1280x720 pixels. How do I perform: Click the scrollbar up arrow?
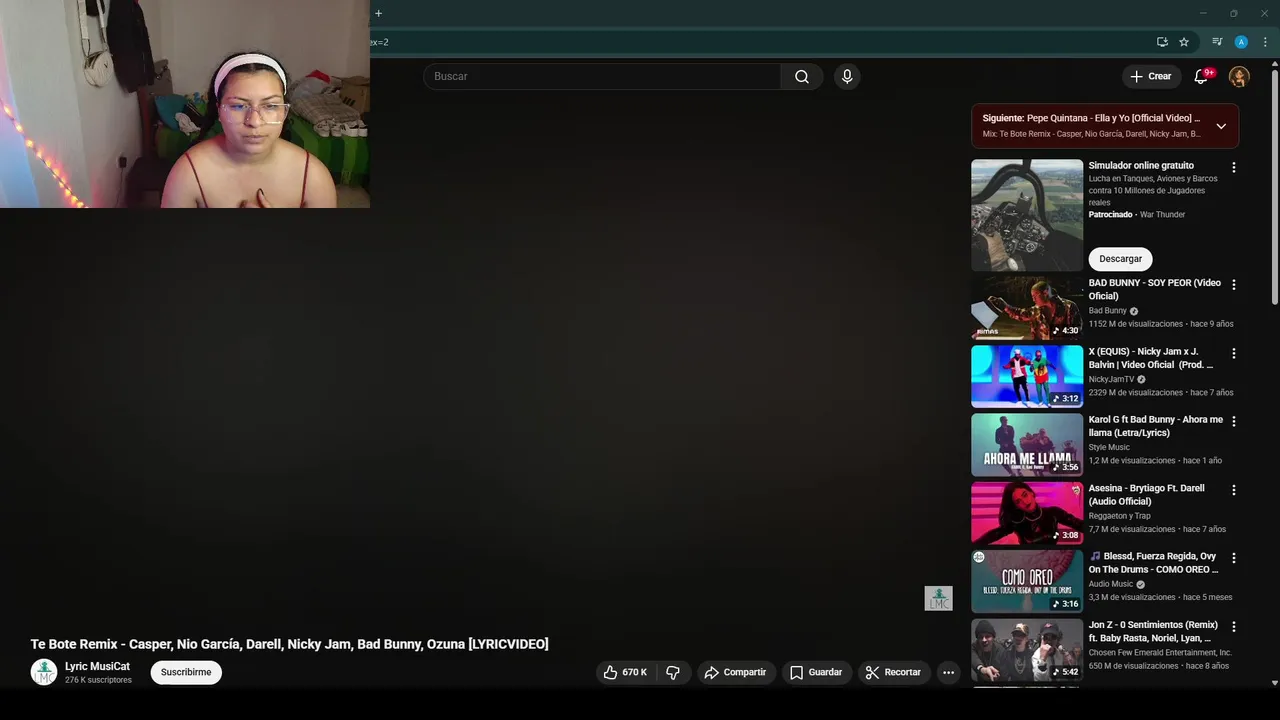click(1274, 63)
